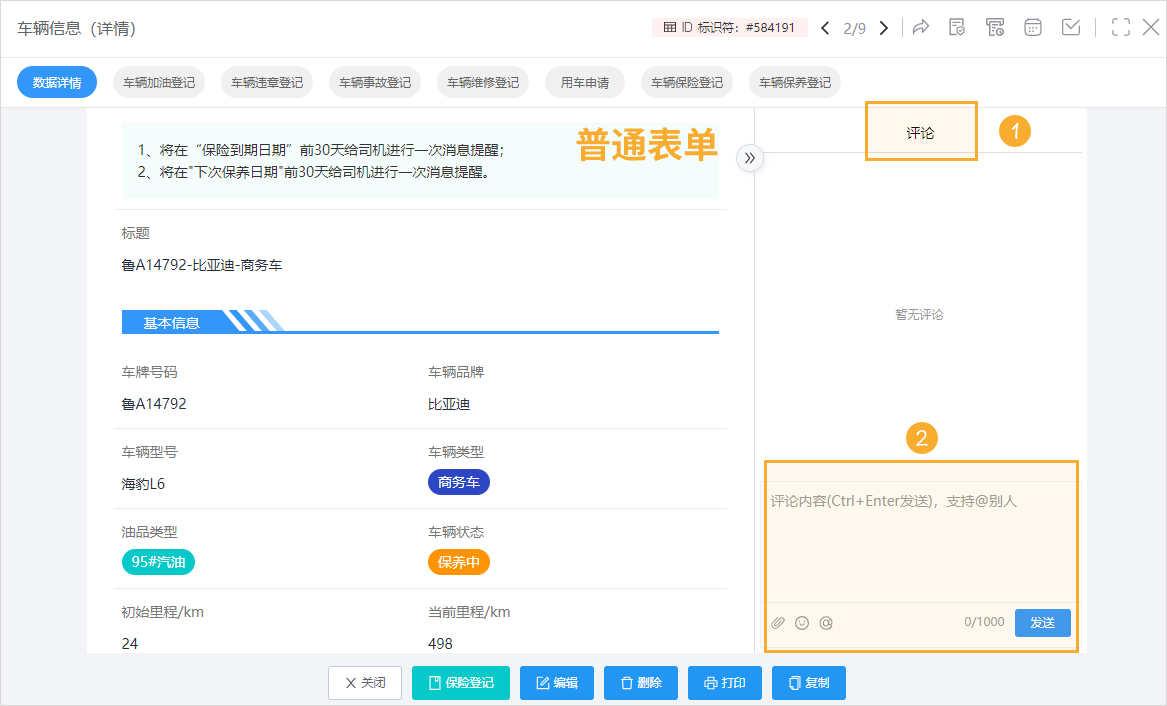Viewport: 1167px width, 706px height.
Task: Click the task checkbox icon in title bar
Action: coord(1070,27)
